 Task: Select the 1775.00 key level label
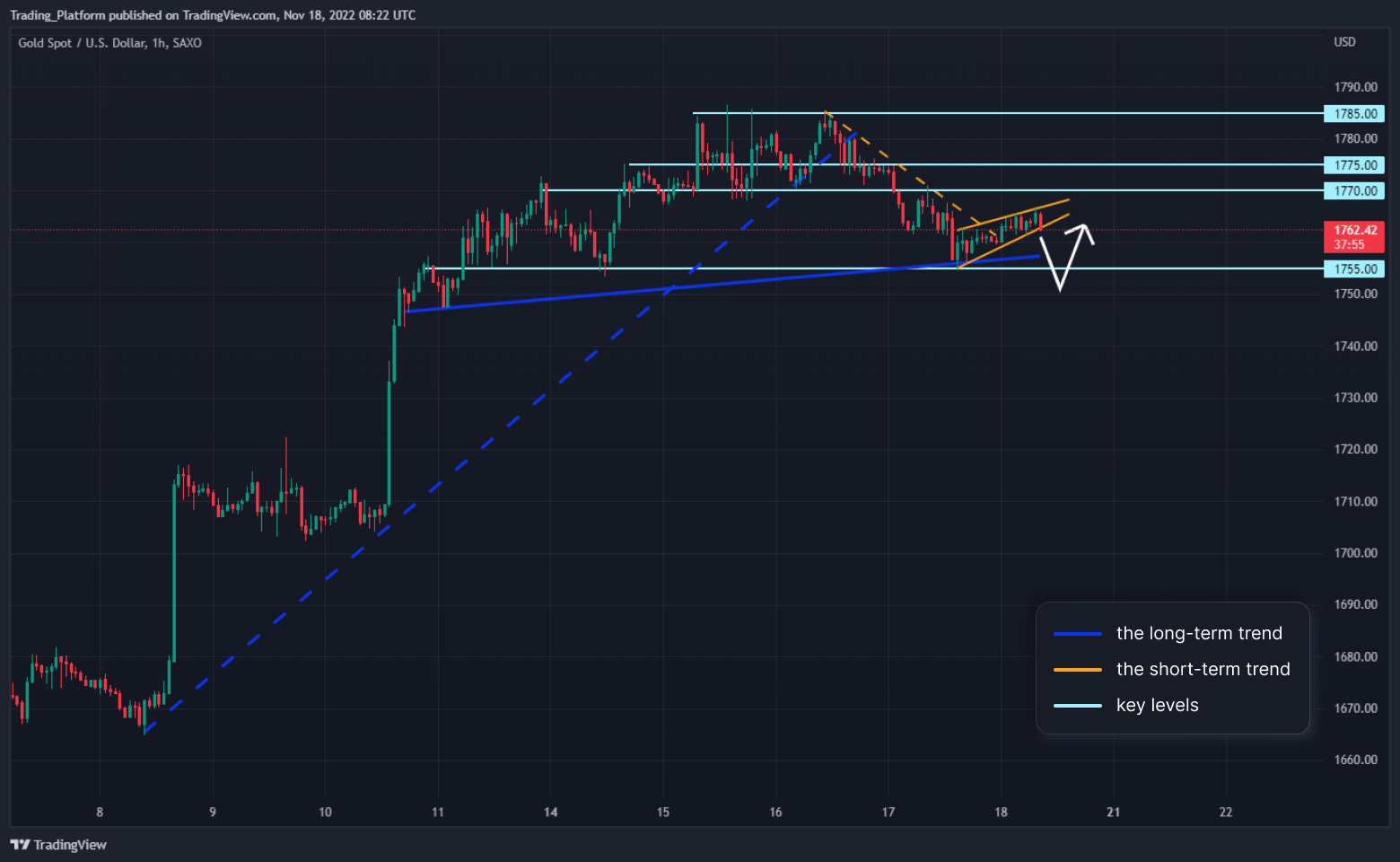1354,165
